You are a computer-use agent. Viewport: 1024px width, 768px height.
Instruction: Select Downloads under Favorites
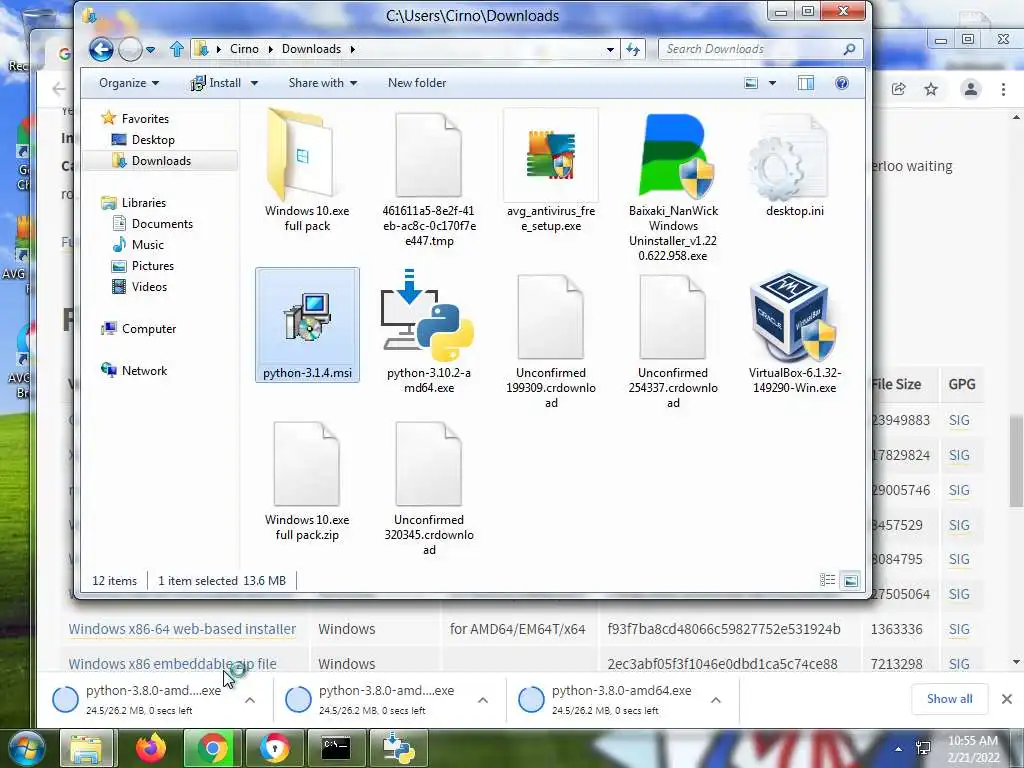point(161,161)
